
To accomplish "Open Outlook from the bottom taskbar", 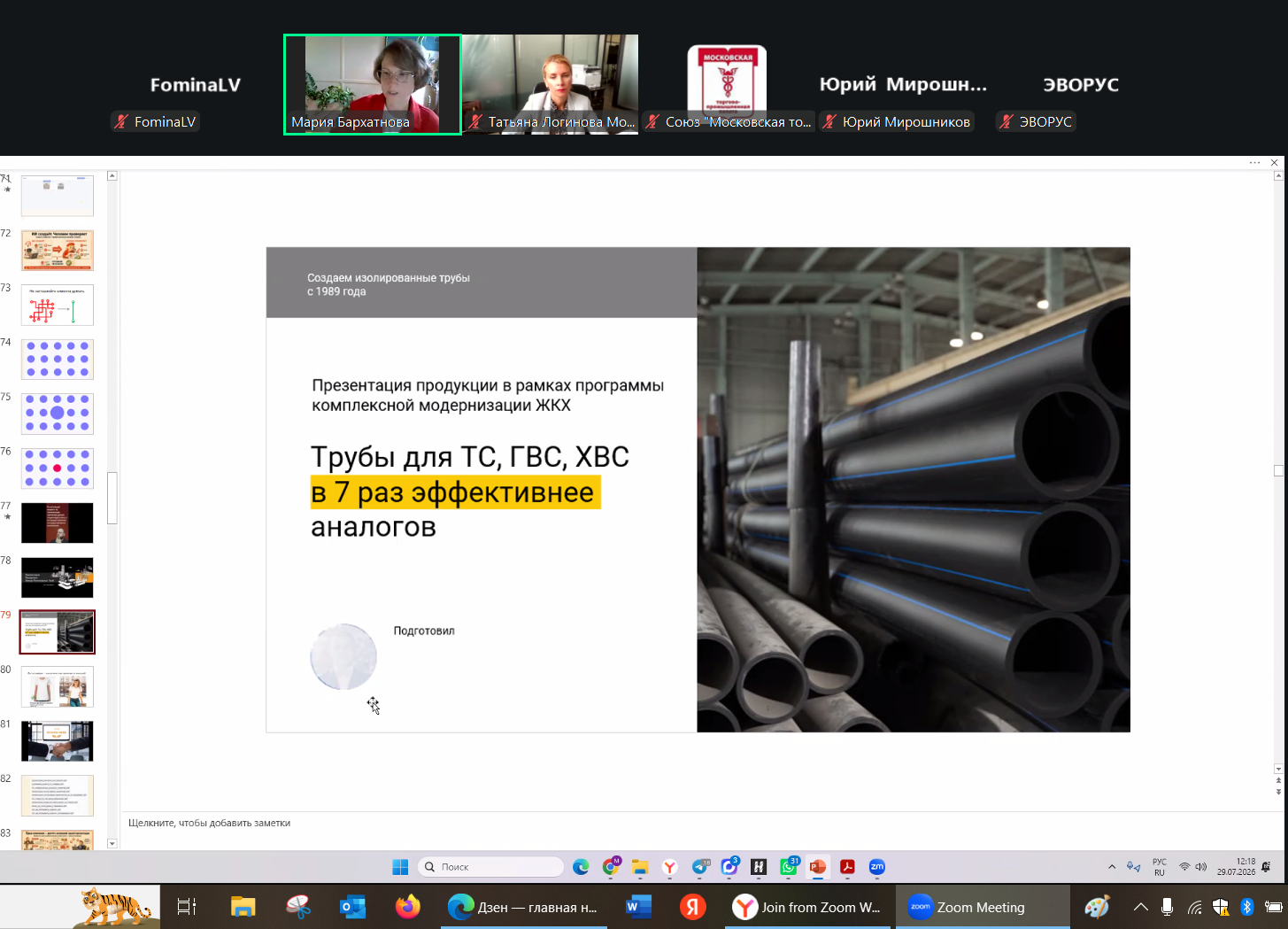I will [353, 907].
